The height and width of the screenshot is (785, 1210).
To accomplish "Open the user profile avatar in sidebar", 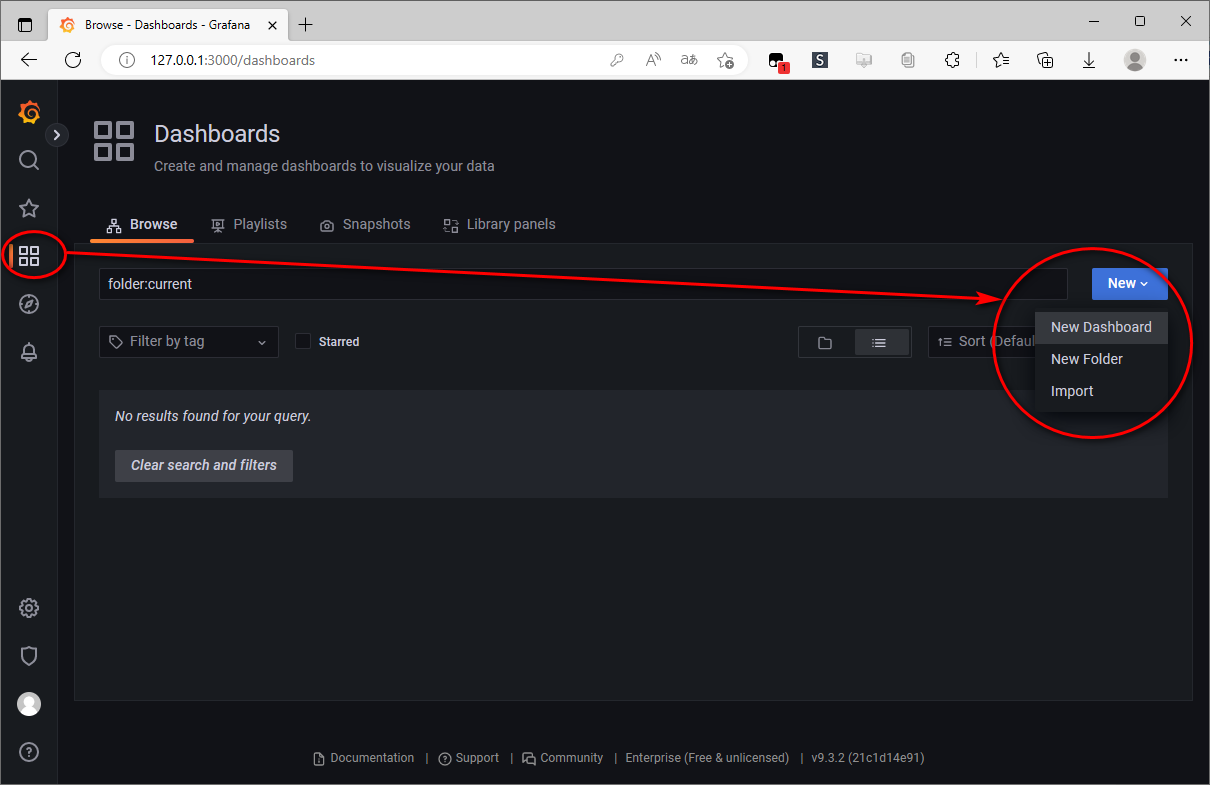I will click(x=29, y=704).
